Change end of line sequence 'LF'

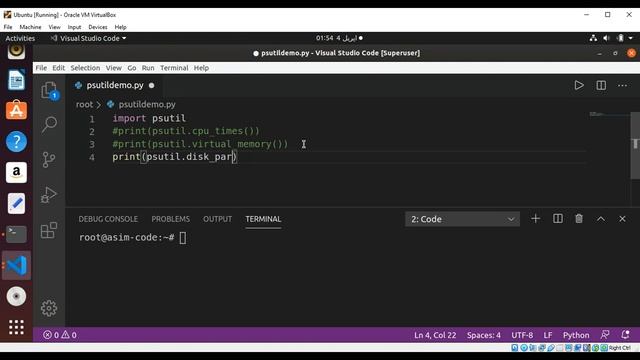coord(548,335)
